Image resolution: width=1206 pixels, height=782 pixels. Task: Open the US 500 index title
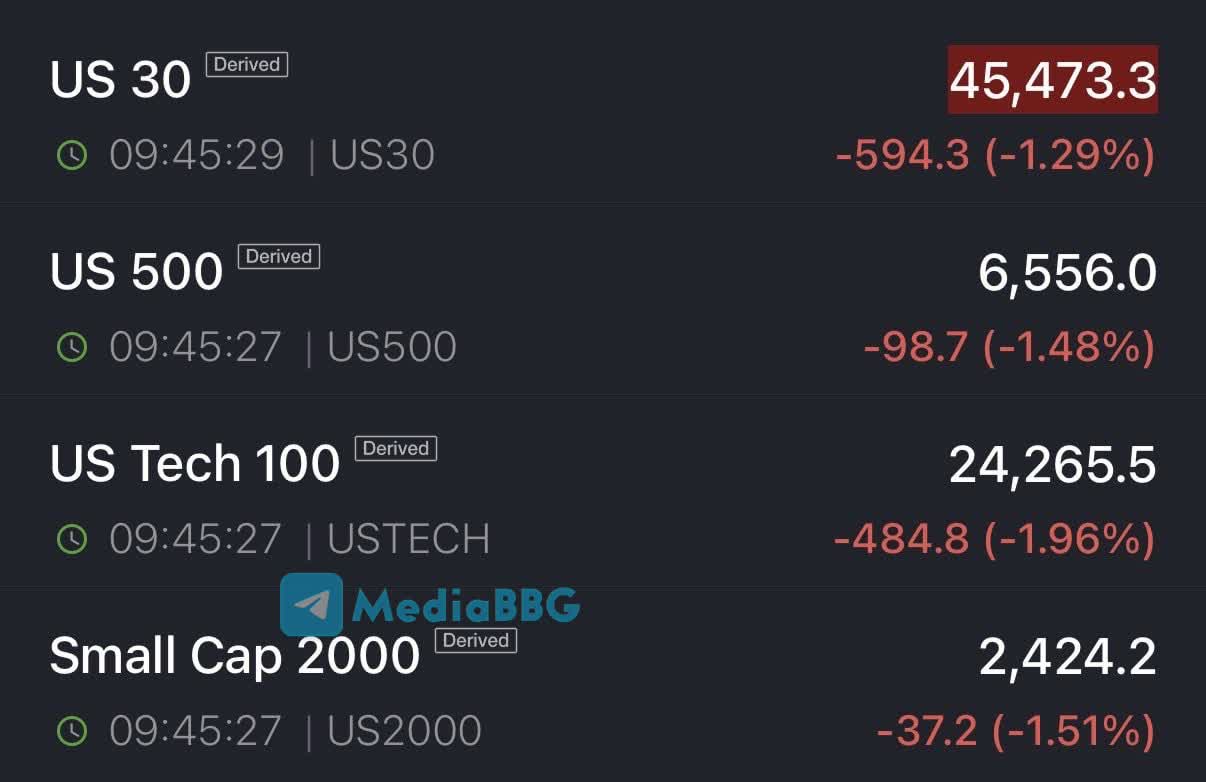[x=136, y=271]
